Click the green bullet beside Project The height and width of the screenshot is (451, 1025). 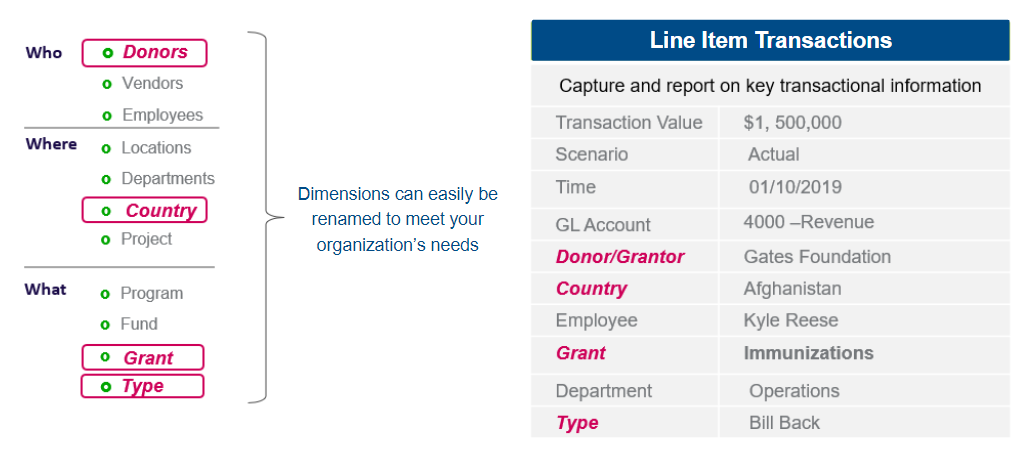pos(106,240)
